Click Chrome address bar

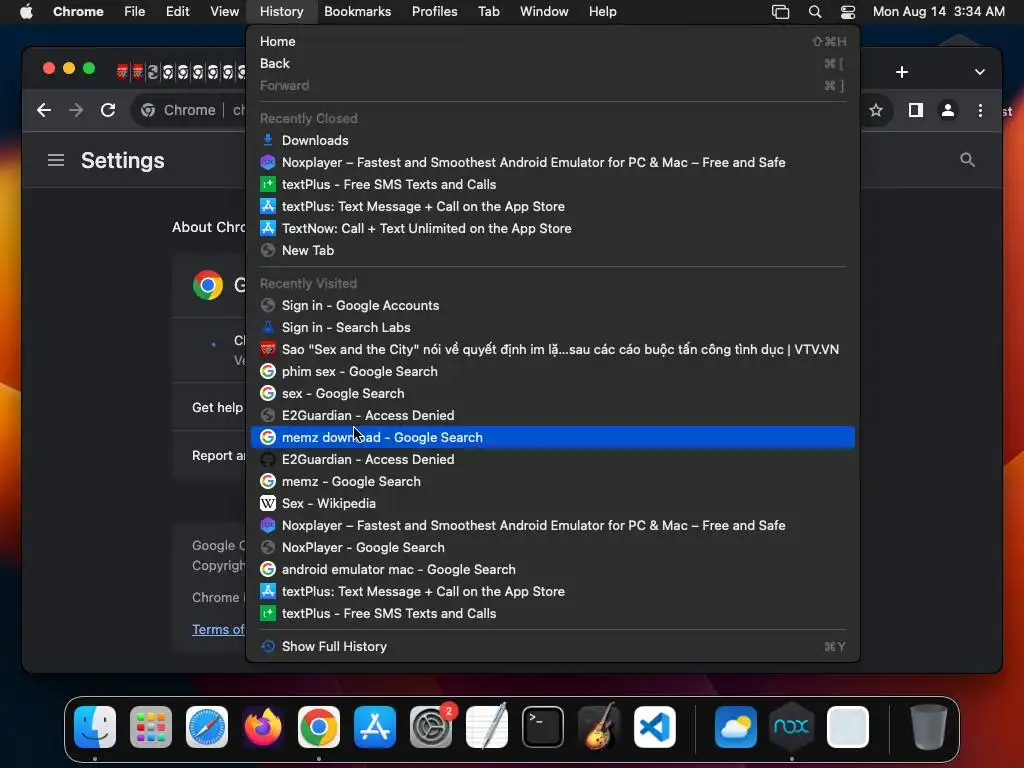pos(189,110)
